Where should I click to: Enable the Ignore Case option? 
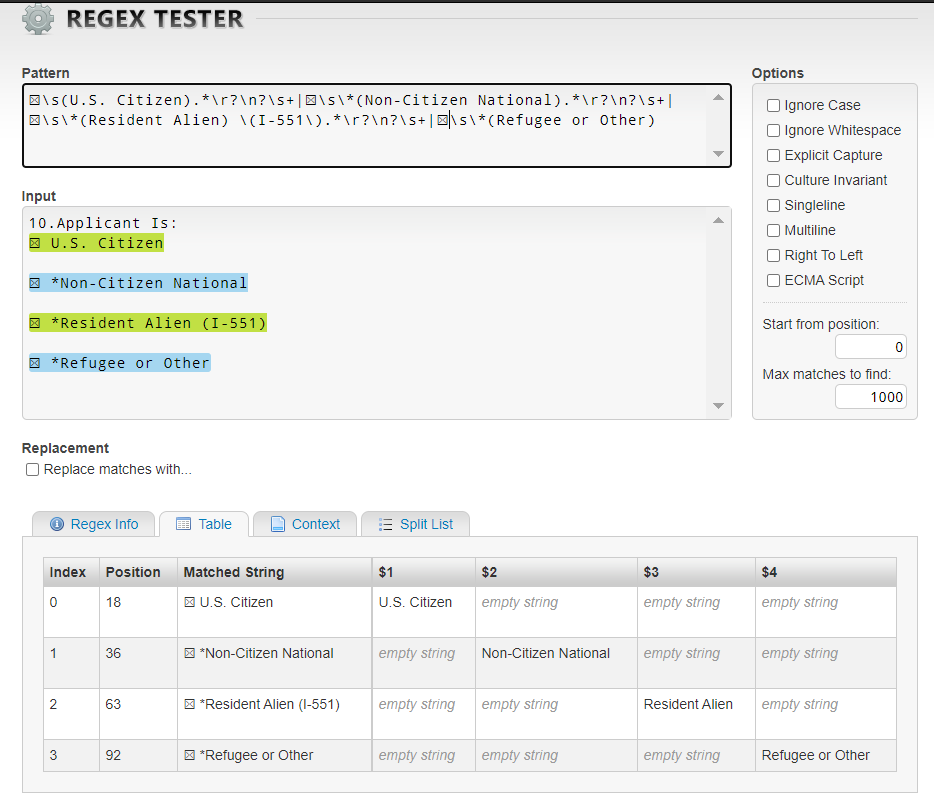[773, 105]
